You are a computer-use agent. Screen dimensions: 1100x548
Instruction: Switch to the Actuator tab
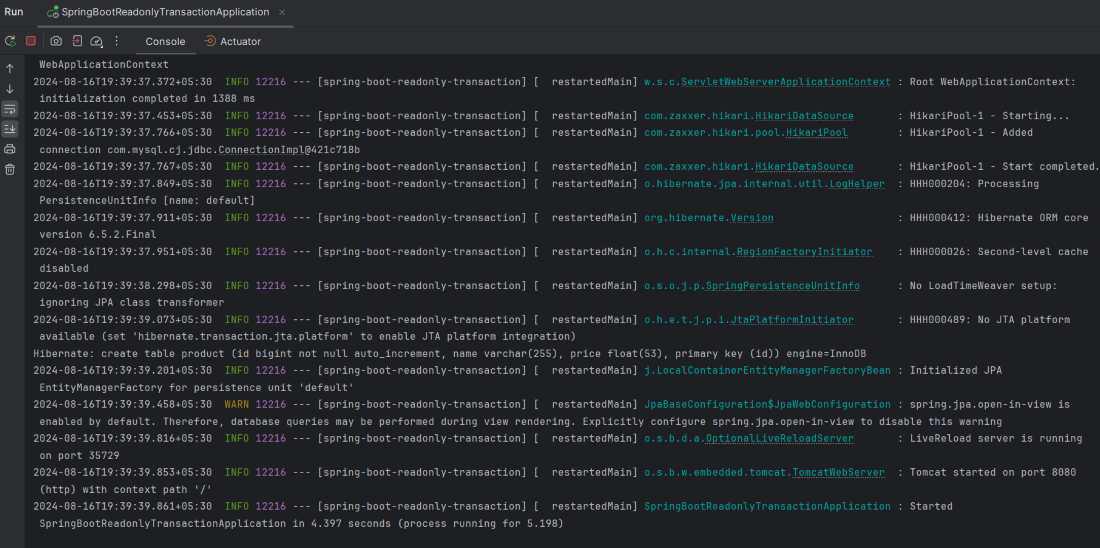(x=233, y=41)
